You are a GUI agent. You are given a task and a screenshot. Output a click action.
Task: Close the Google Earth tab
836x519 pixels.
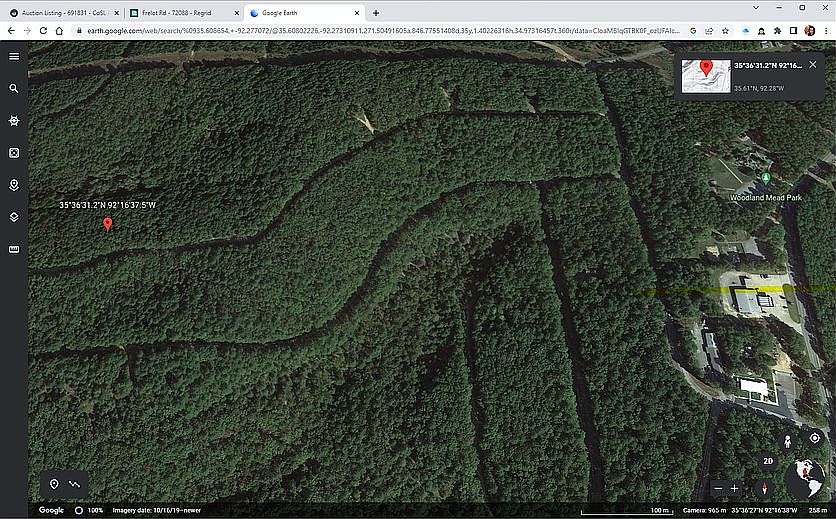[357, 13]
